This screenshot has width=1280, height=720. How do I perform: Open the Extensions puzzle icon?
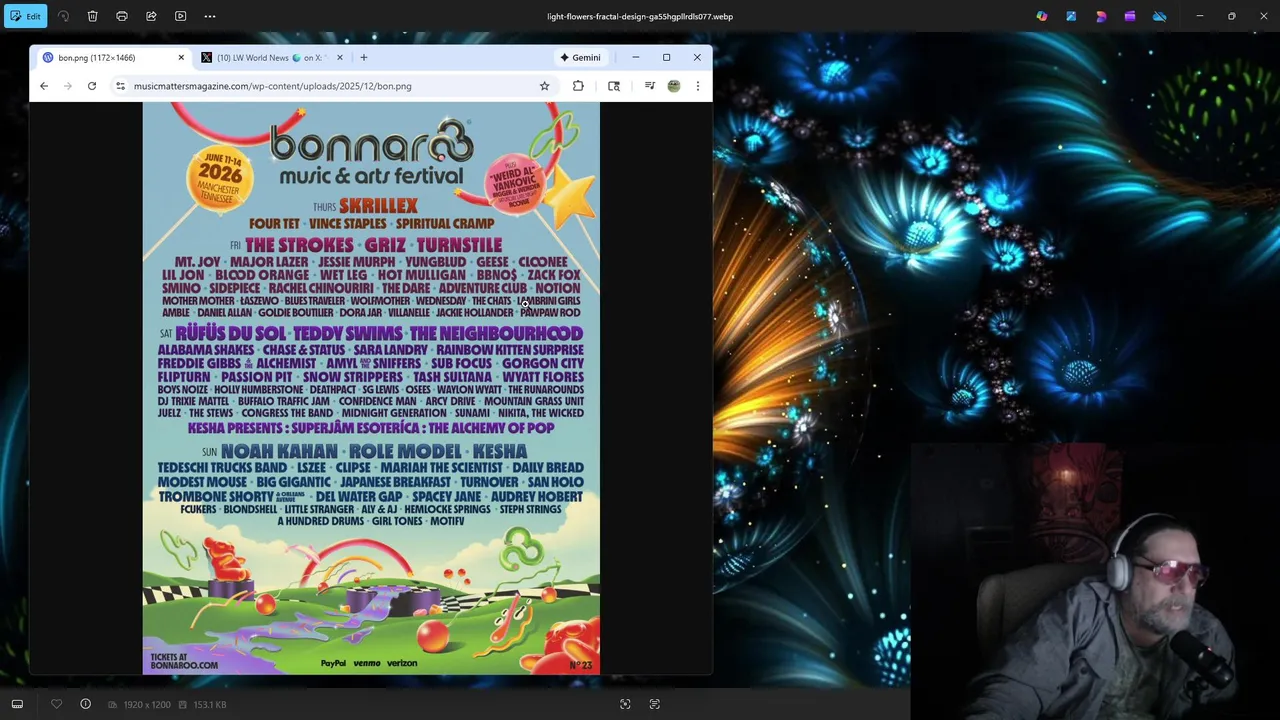tap(578, 86)
